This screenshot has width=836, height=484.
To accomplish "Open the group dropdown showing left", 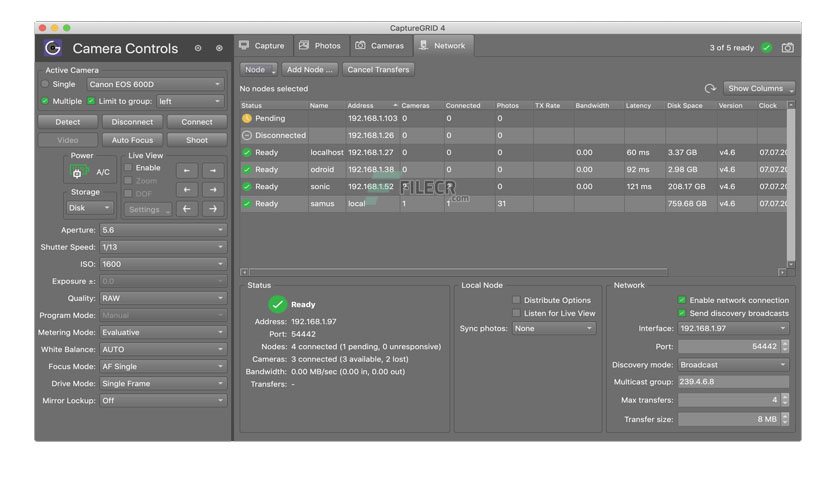I will tap(190, 101).
